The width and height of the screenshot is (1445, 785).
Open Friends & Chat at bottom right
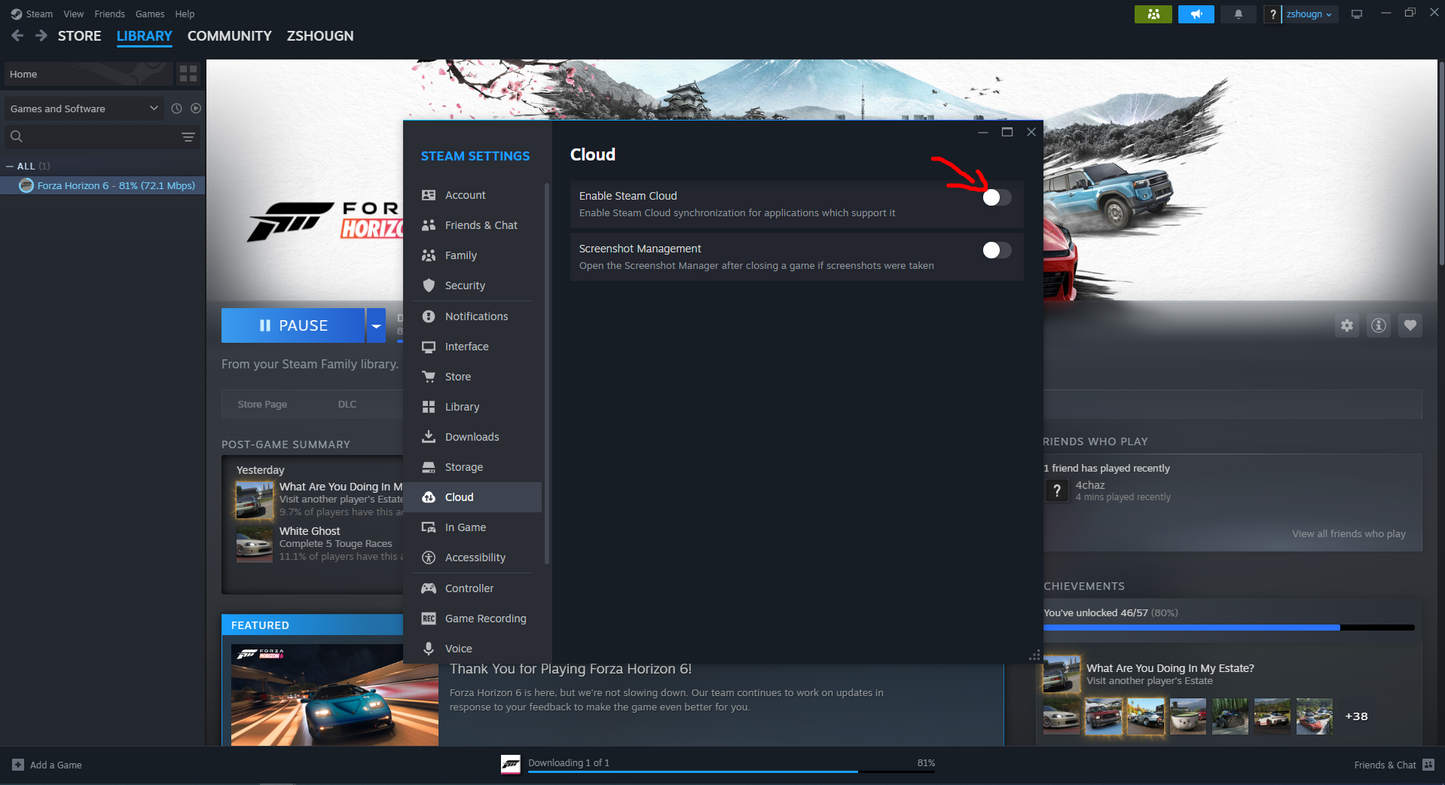coord(1394,765)
